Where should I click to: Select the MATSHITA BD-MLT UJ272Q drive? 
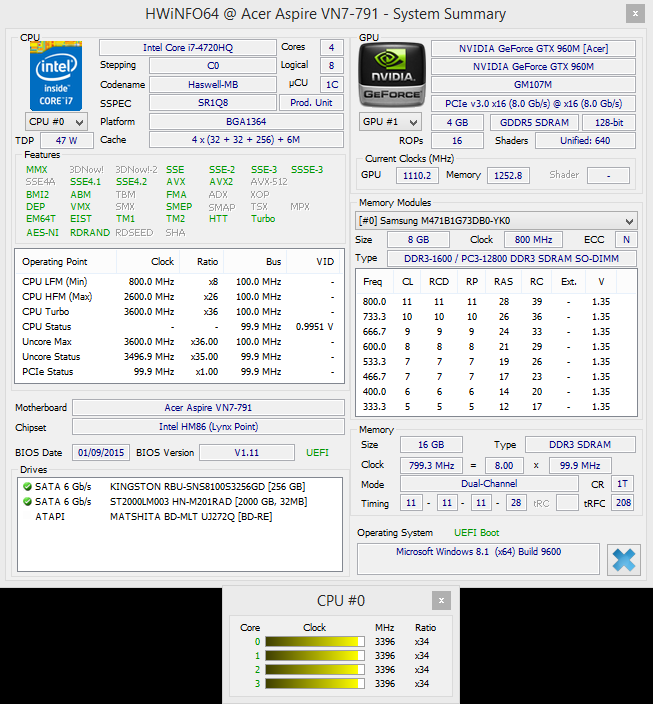coord(180,517)
